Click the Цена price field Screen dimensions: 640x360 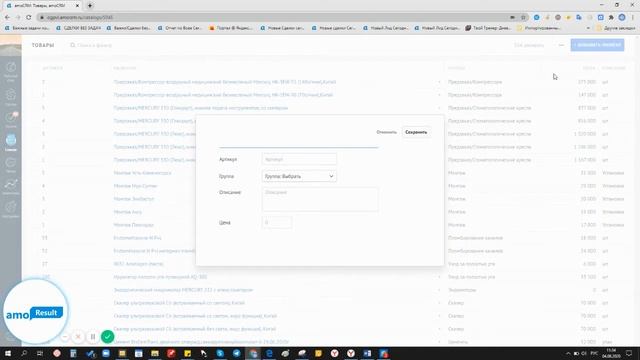click(x=277, y=222)
